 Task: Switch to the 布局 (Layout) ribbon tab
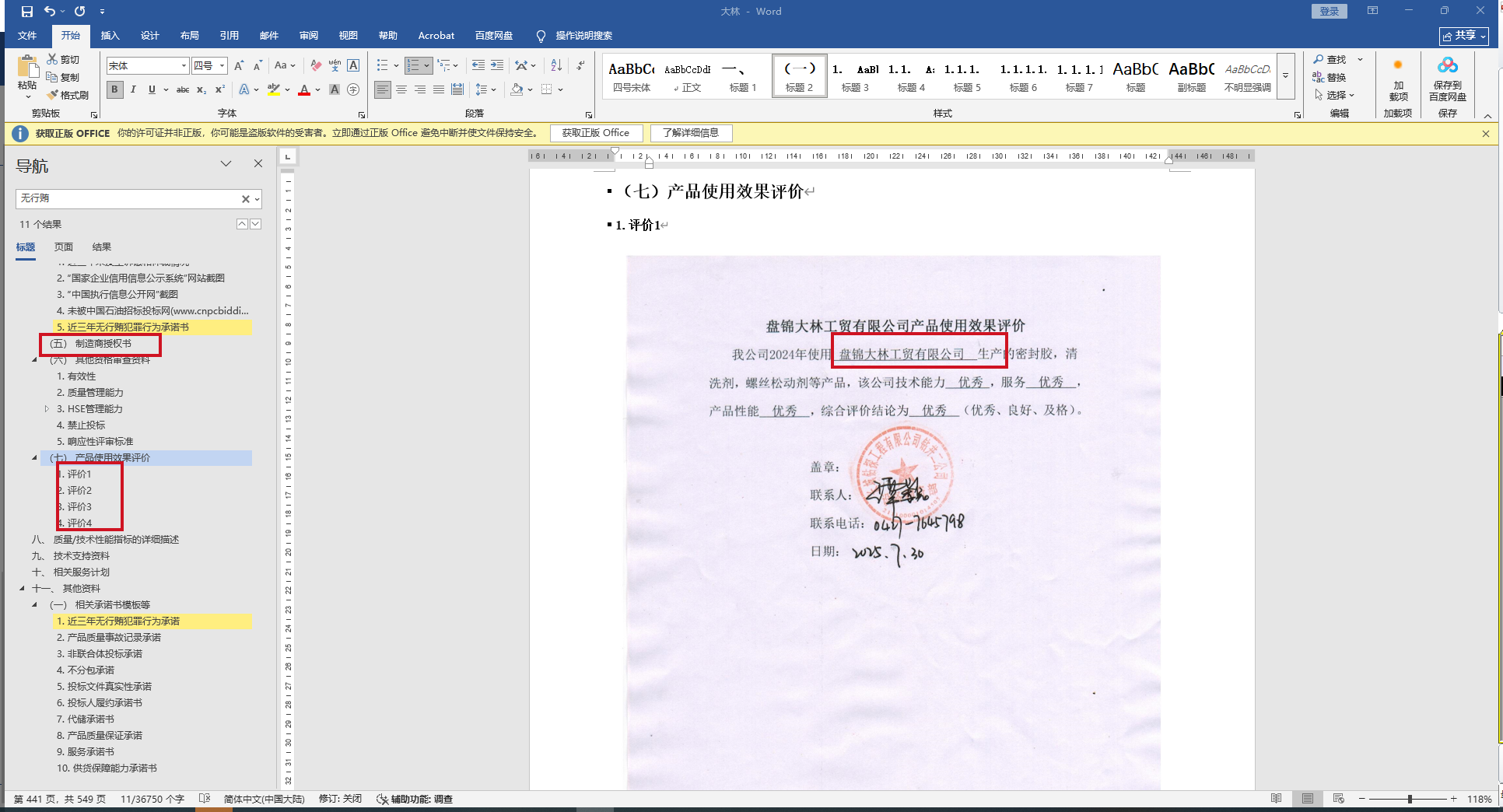[189, 36]
